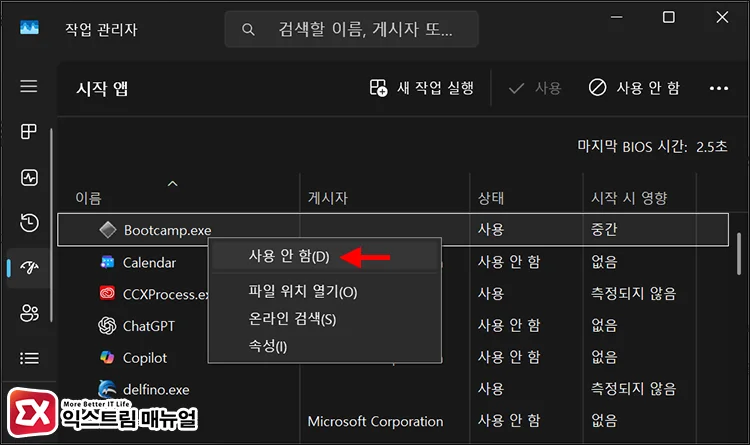Open the Performance page icon
Viewport: 750px width, 445px height.
(29, 178)
